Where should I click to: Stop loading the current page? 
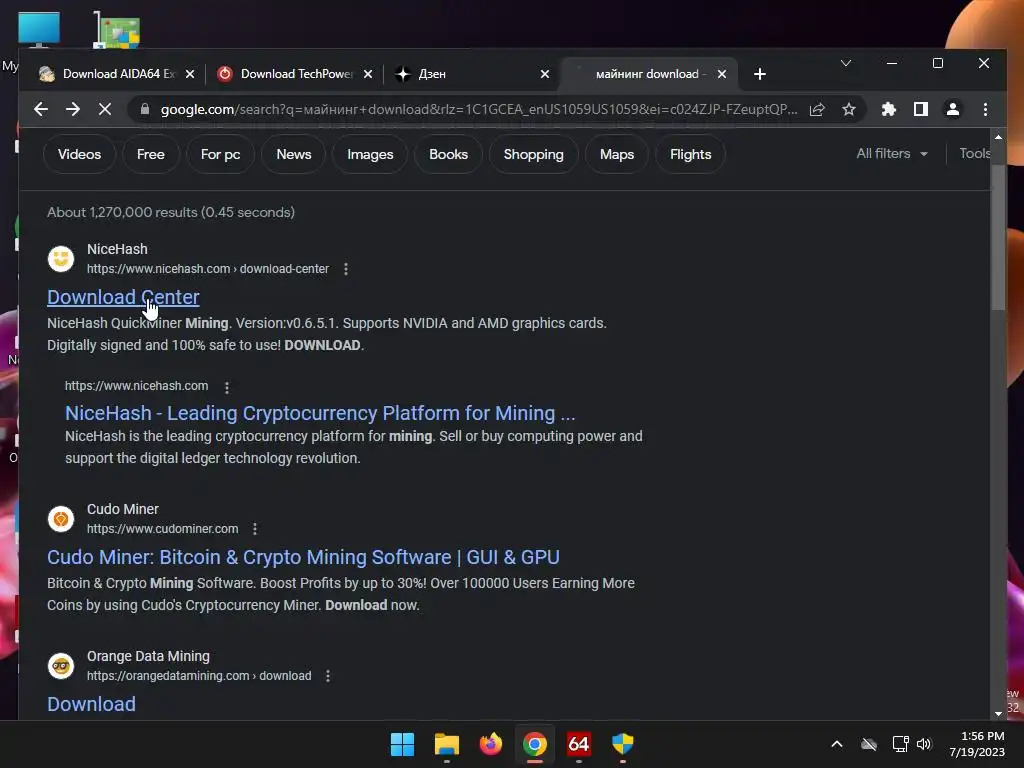(x=104, y=109)
